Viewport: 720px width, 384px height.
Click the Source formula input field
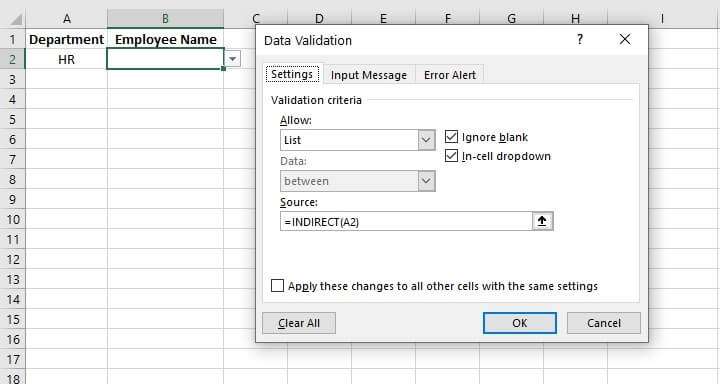(x=406, y=221)
